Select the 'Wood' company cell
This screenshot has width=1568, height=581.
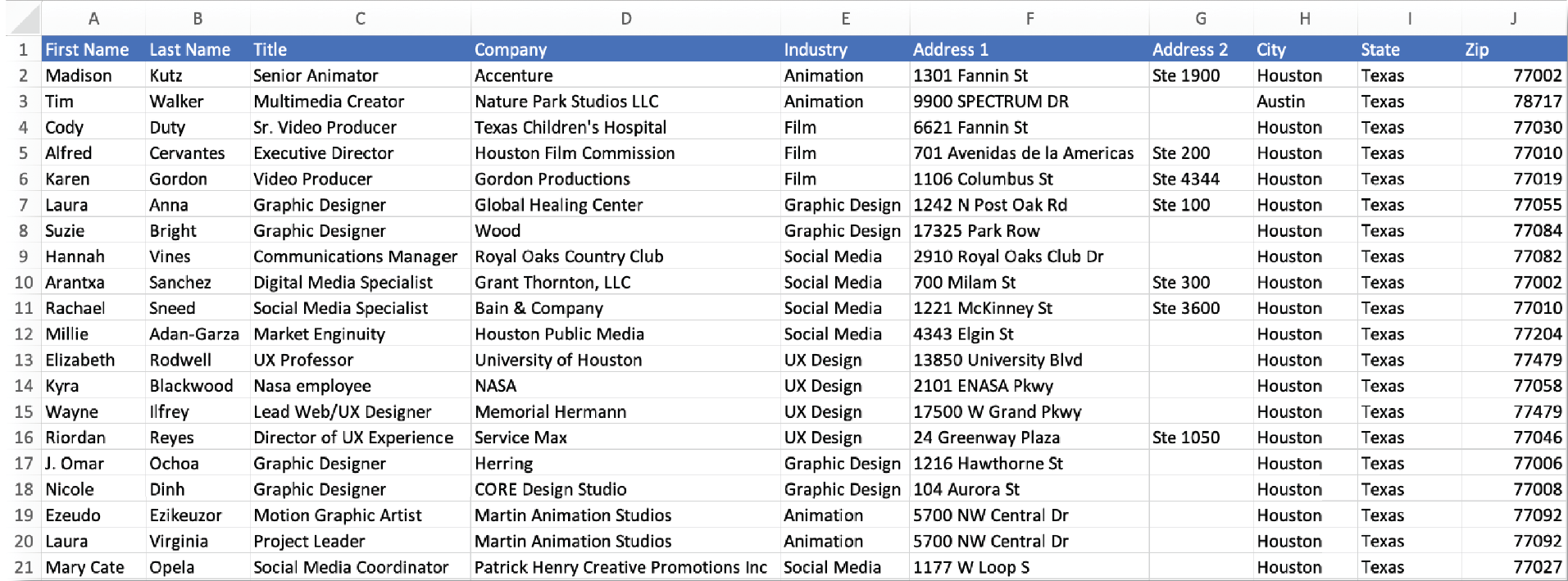point(626,231)
